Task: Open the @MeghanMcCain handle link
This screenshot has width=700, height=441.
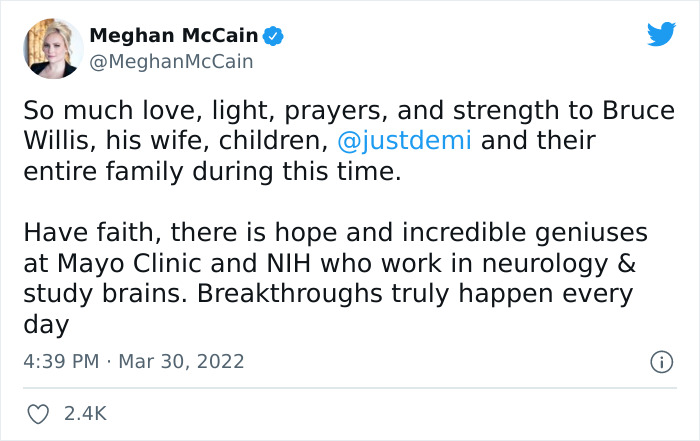Action: [171, 62]
